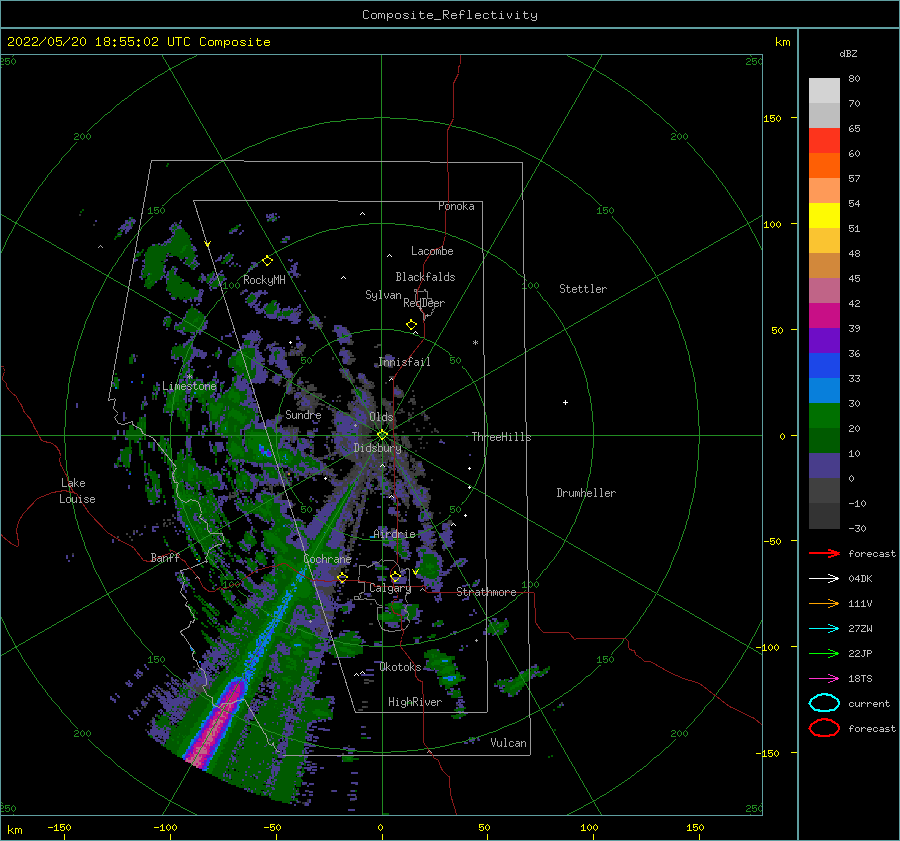900x841 pixels.
Task: Click the cyan current ellipse legend icon
Action: [x=824, y=703]
